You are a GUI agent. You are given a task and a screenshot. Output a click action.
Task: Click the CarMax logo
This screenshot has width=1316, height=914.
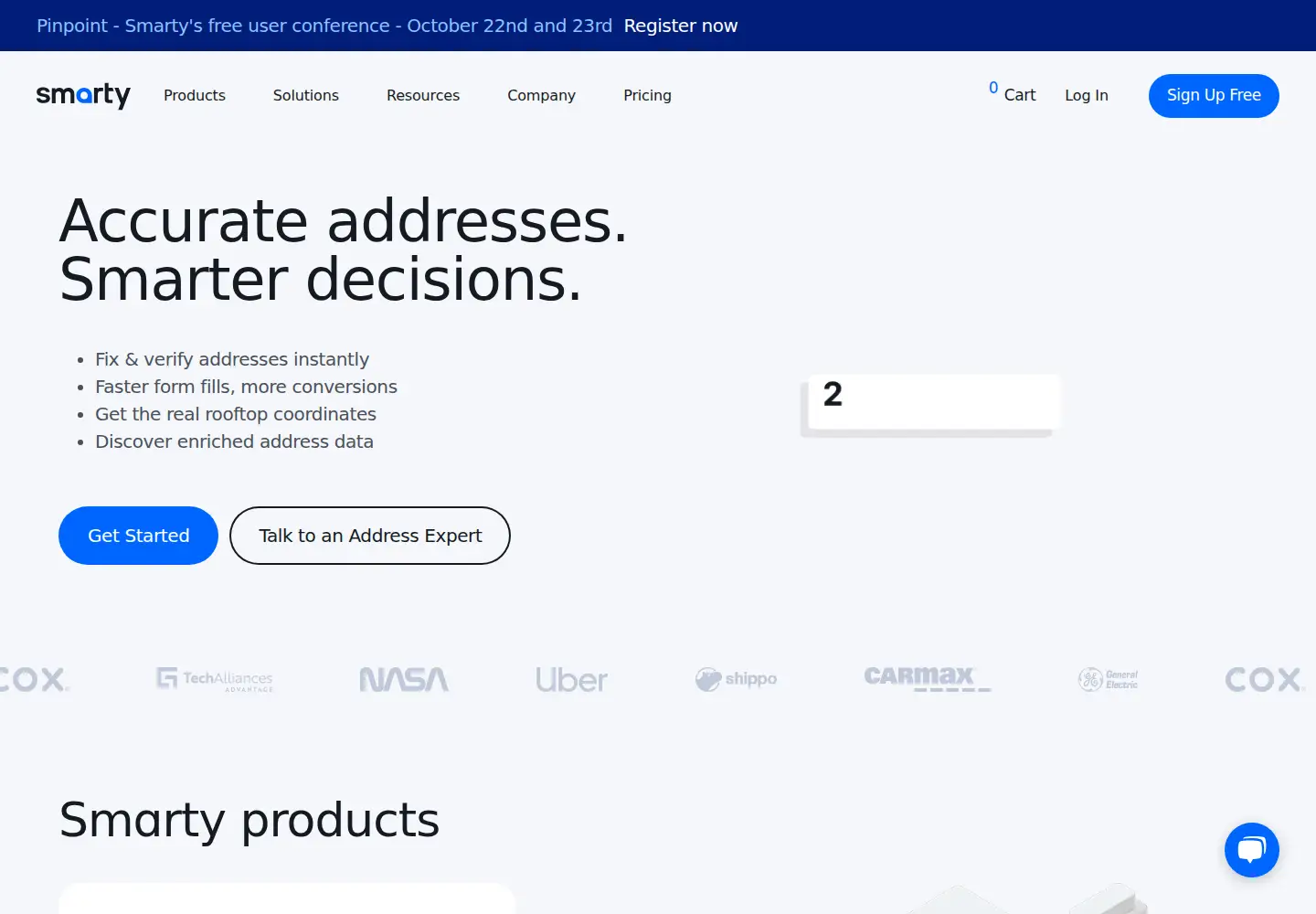tap(927, 677)
